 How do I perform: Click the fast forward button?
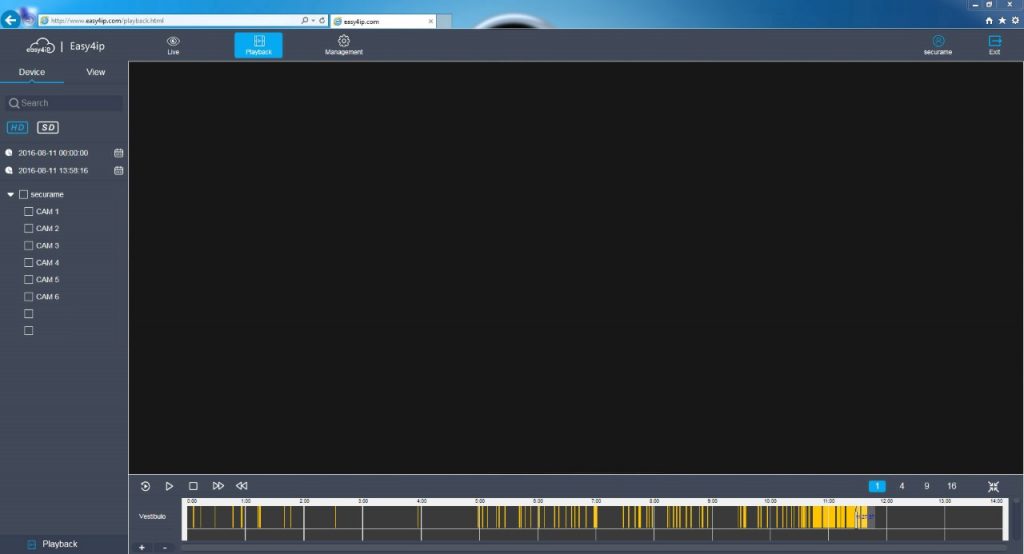tap(218, 486)
